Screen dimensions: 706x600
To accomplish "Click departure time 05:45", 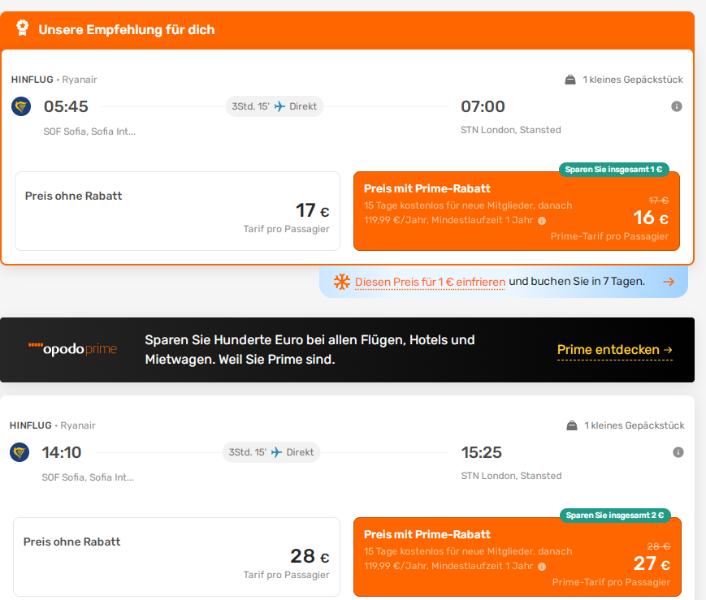I will tap(66, 107).
